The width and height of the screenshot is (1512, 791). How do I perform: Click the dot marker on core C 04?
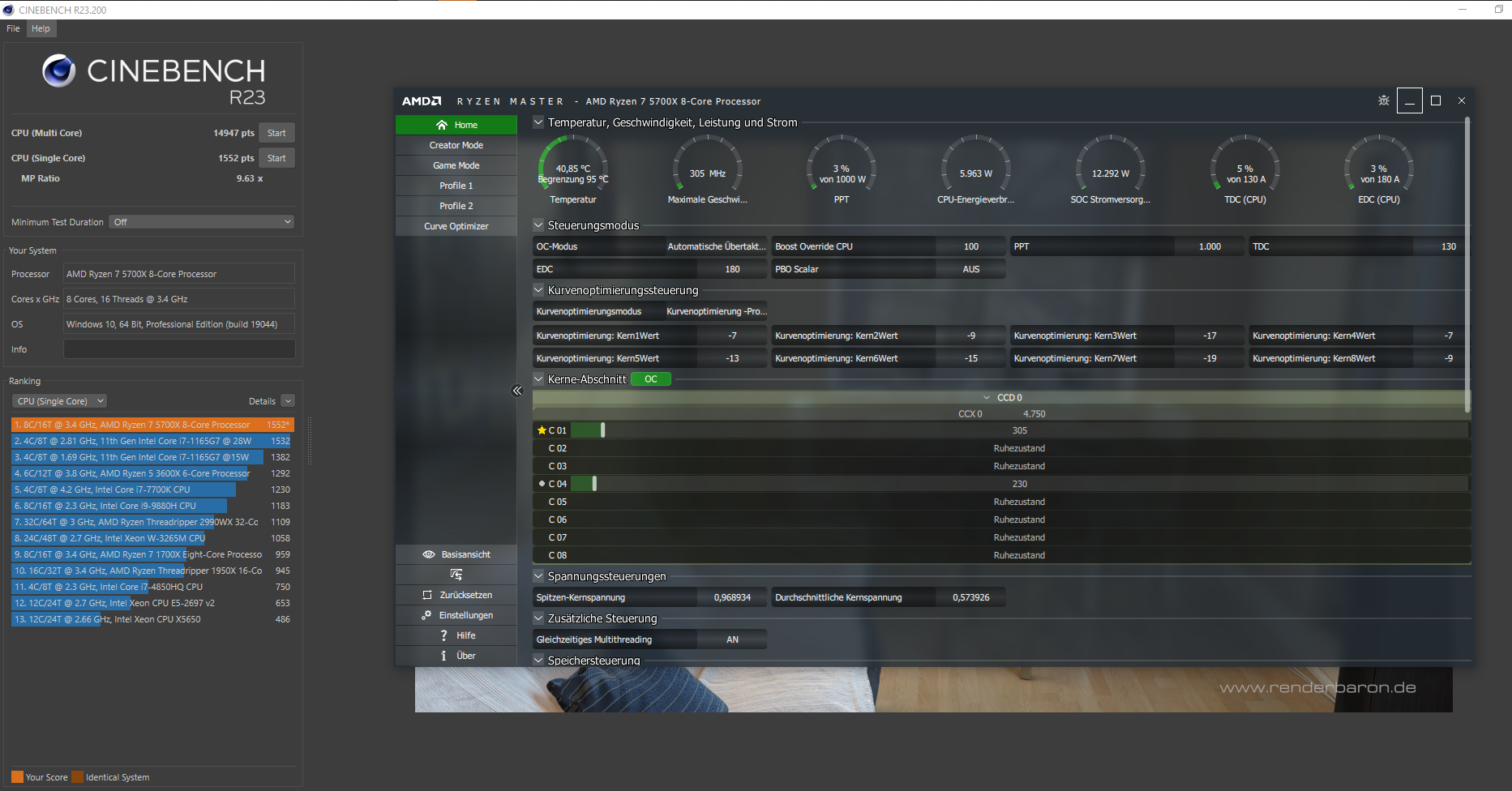pos(542,484)
